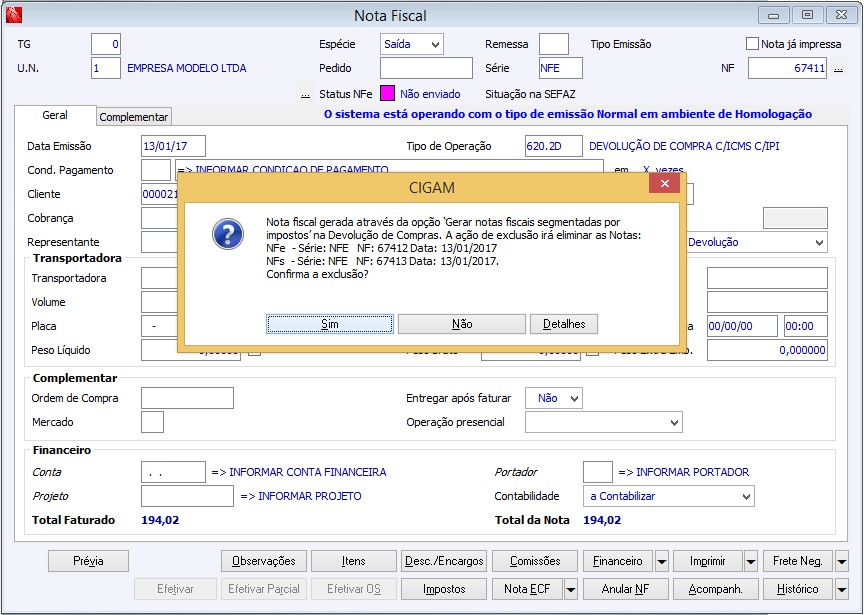This screenshot has width=864, height=615.
Task: Click the magenta Status NFe color indicator
Action: tap(387, 94)
